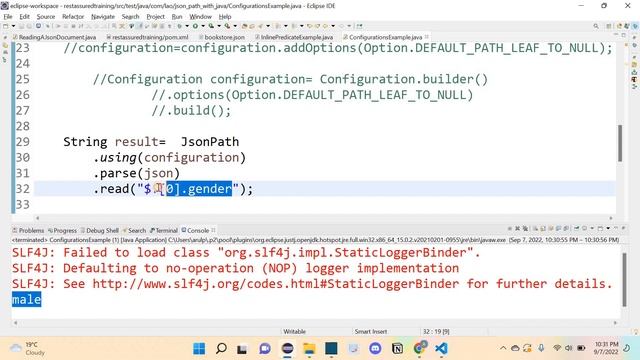Click the terminated ConfigurationsExample launch description
Screen dimensions: 640x360
[x=316, y=240]
